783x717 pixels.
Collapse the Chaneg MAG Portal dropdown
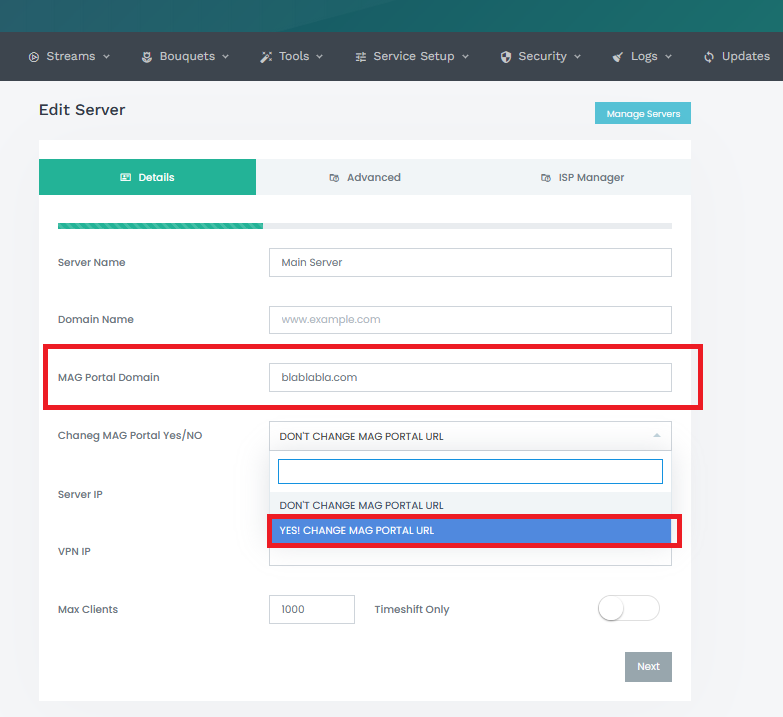coord(656,436)
